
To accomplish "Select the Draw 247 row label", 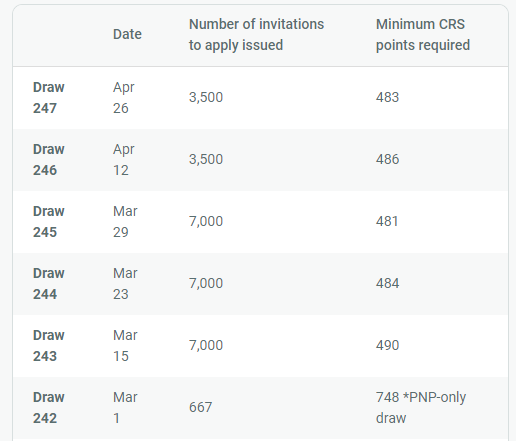I will [49, 98].
